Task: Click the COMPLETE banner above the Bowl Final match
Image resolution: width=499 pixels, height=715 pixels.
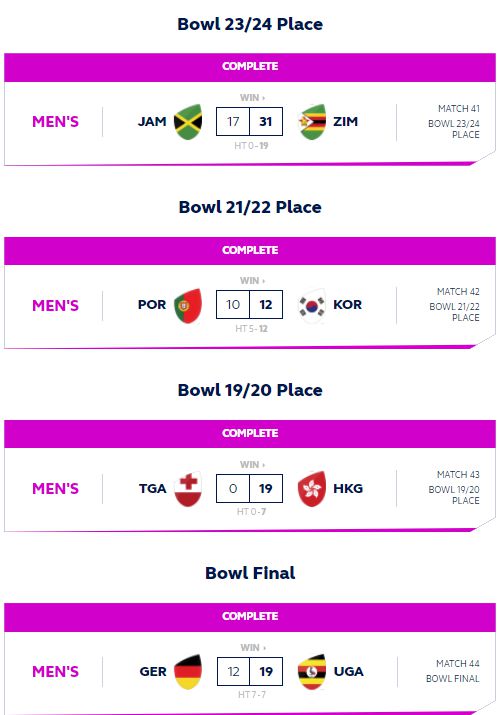Action: [250, 617]
